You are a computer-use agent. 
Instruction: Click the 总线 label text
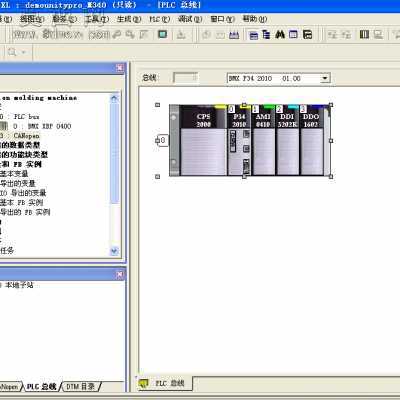pyautogui.click(x=149, y=78)
